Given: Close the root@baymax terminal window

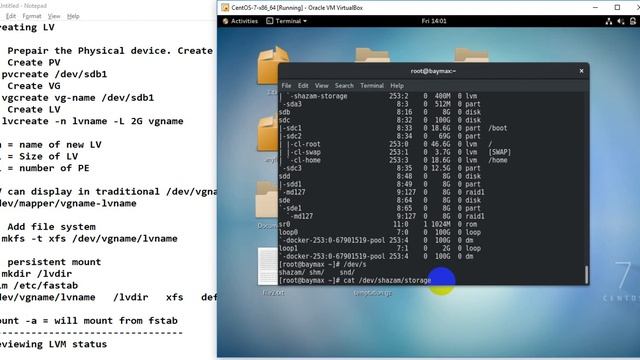Looking at the screenshot, I should (581, 71).
